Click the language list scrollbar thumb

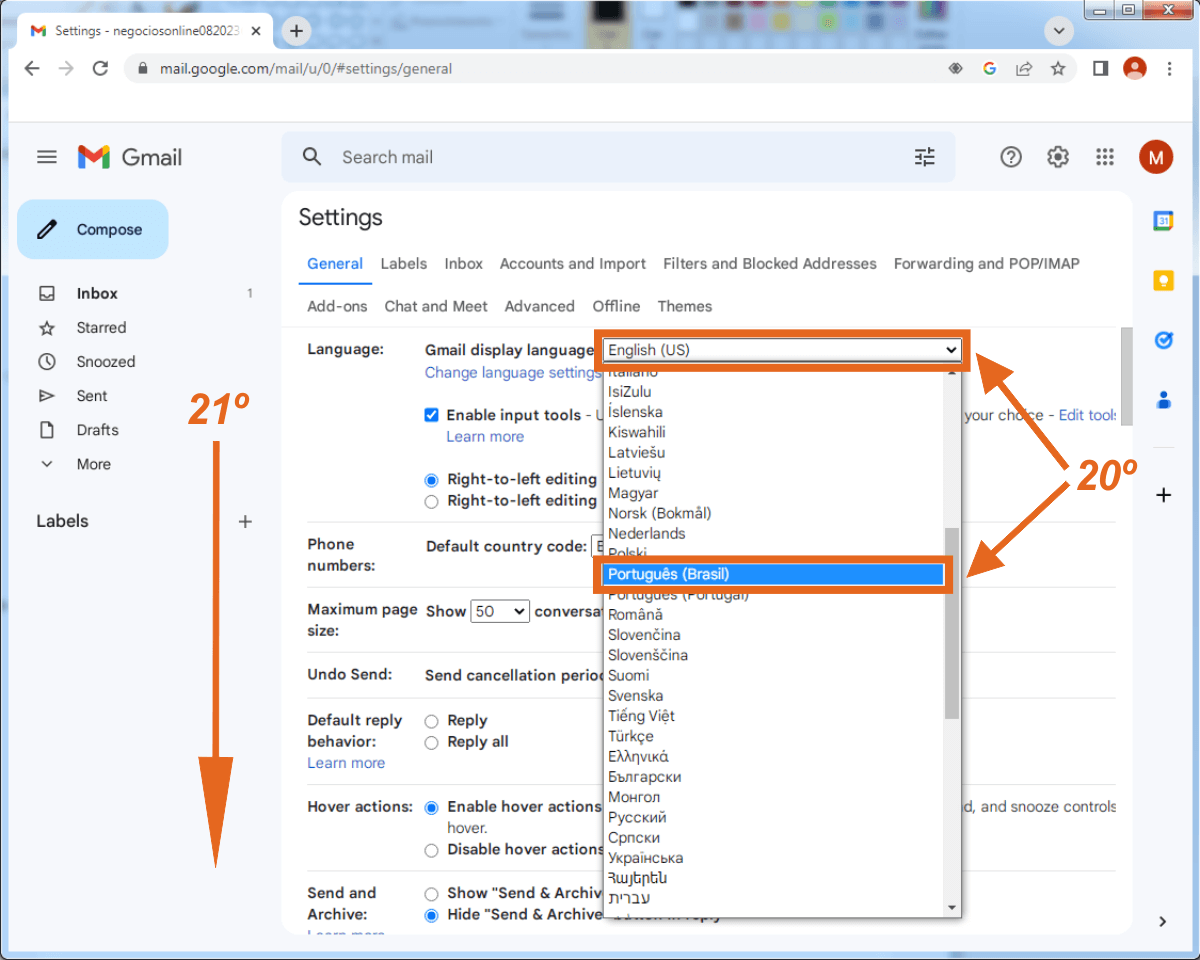(x=952, y=623)
